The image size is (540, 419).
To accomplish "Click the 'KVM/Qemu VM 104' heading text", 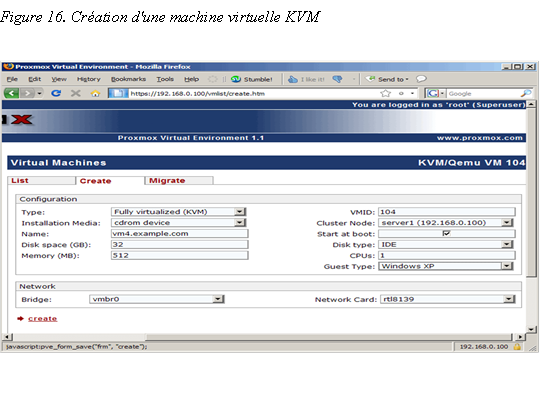I will point(471,163).
